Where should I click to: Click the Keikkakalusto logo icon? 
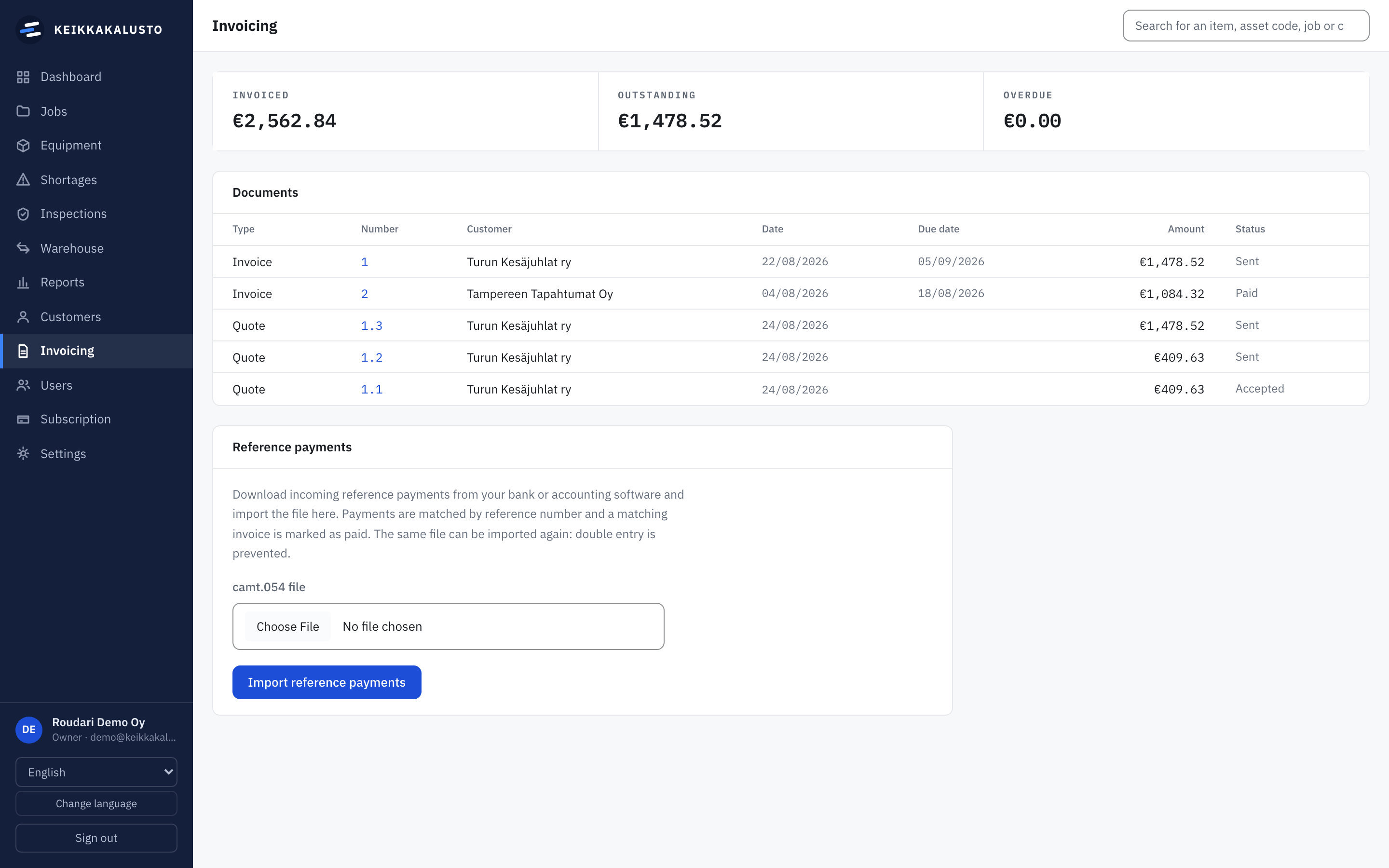30,29
